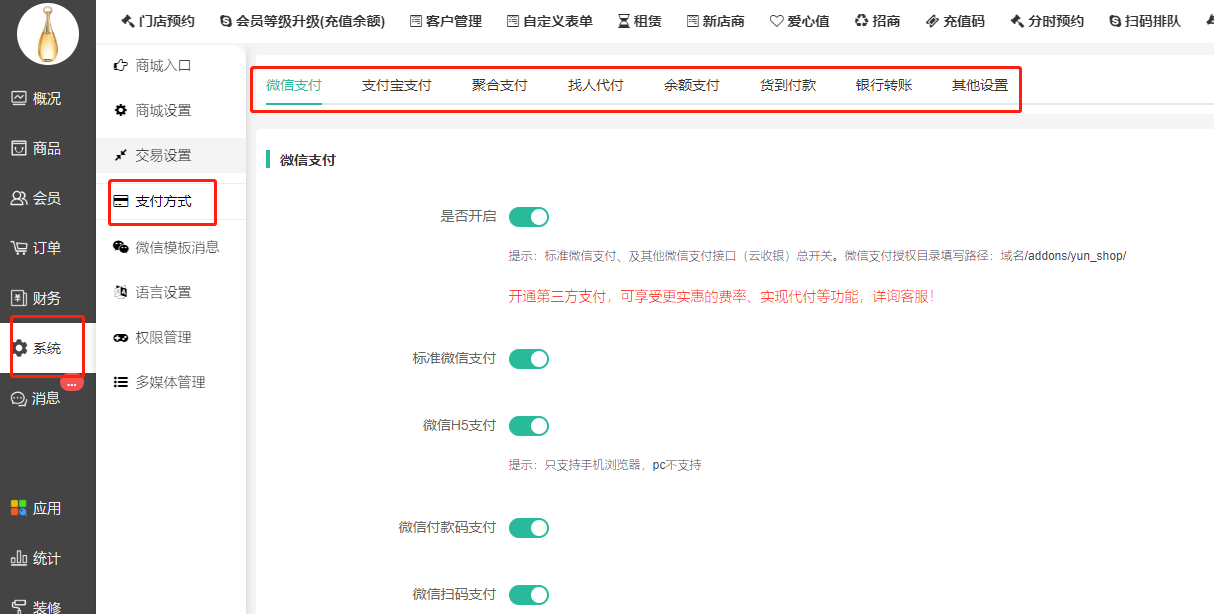Toggle the 微信付款码支付 switch
The height and width of the screenshot is (614, 1214).
[x=529, y=528]
